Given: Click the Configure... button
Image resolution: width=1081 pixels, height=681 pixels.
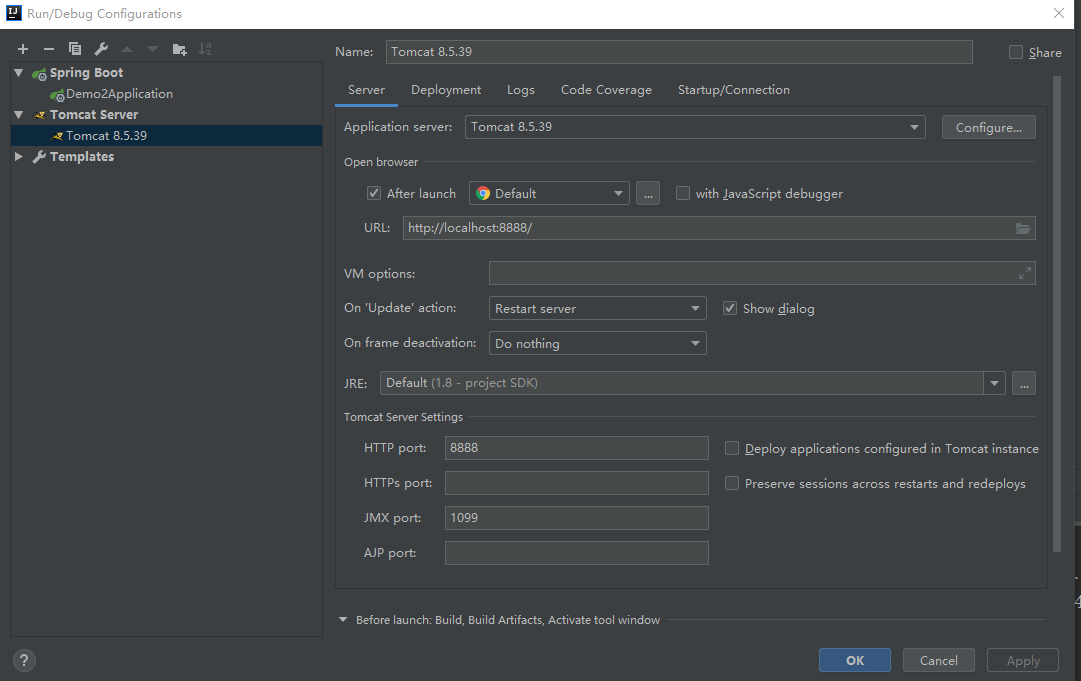Looking at the screenshot, I should pyautogui.click(x=989, y=128).
